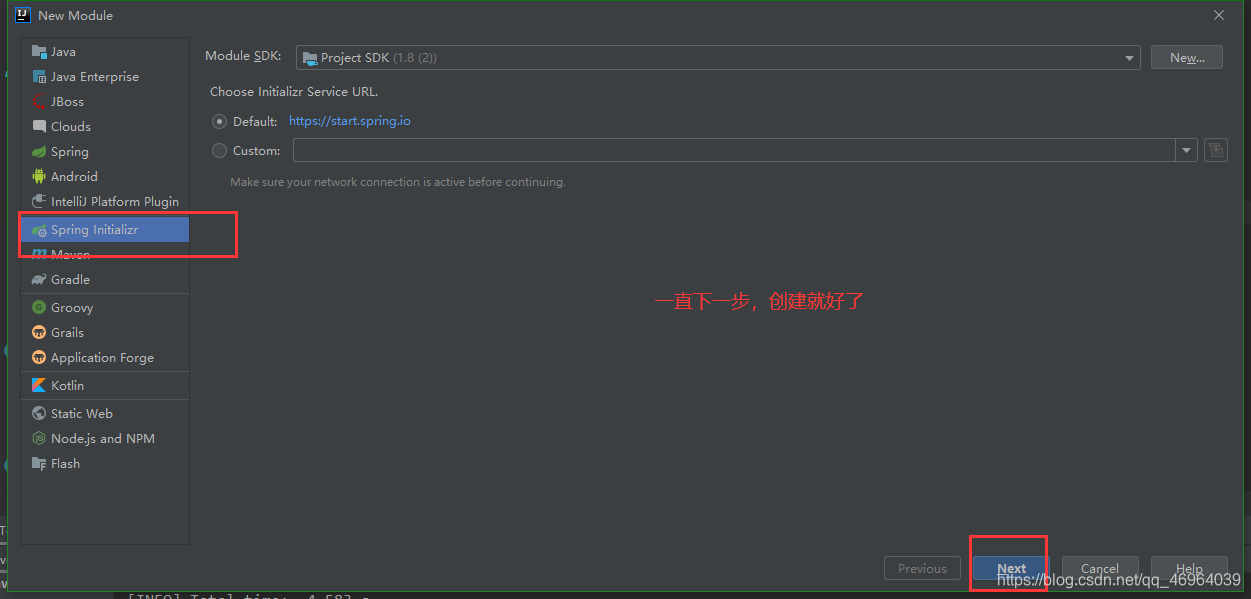Click the New... SDK button
The height and width of the screenshot is (599, 1251).
[1186, 58]
